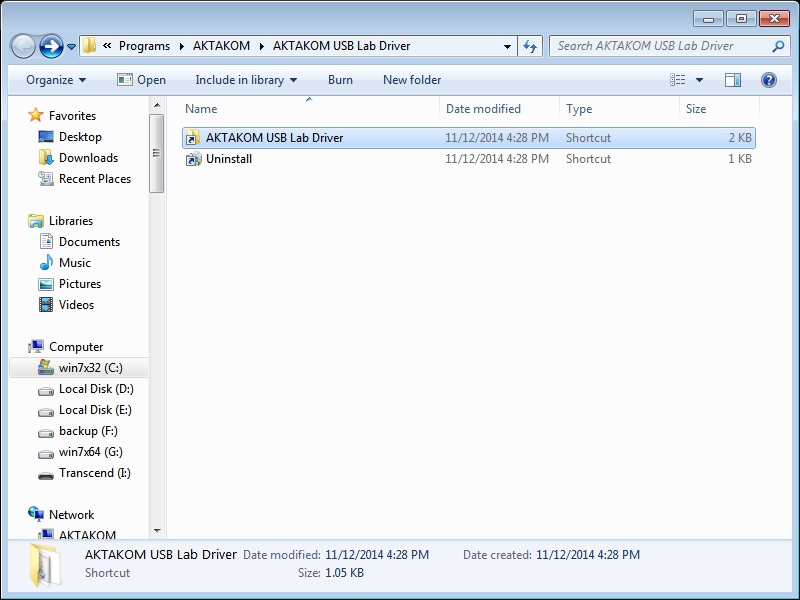Expand the hidden path chevron before Programs
This screenshot has width=800, height=600.
[x=107, y=45]
